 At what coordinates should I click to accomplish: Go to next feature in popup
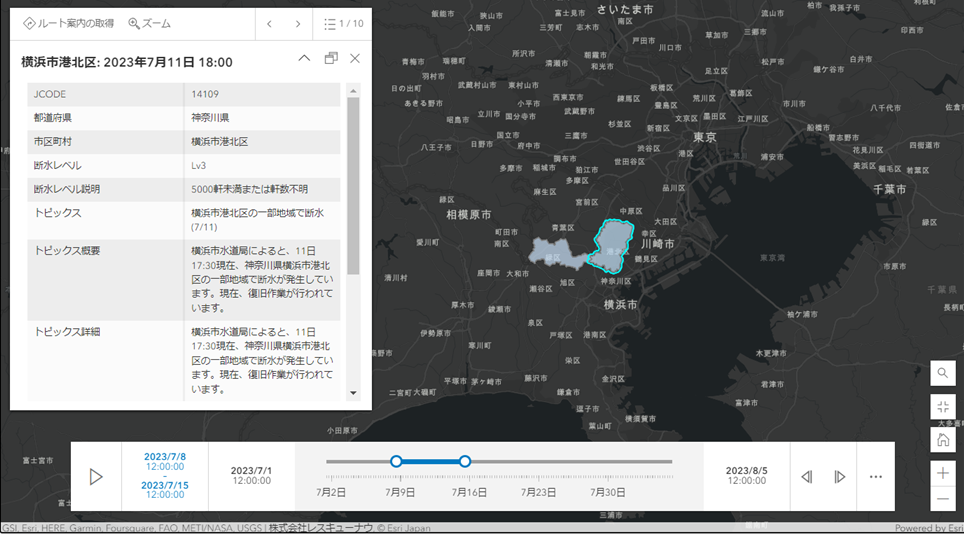click(297, 23)
